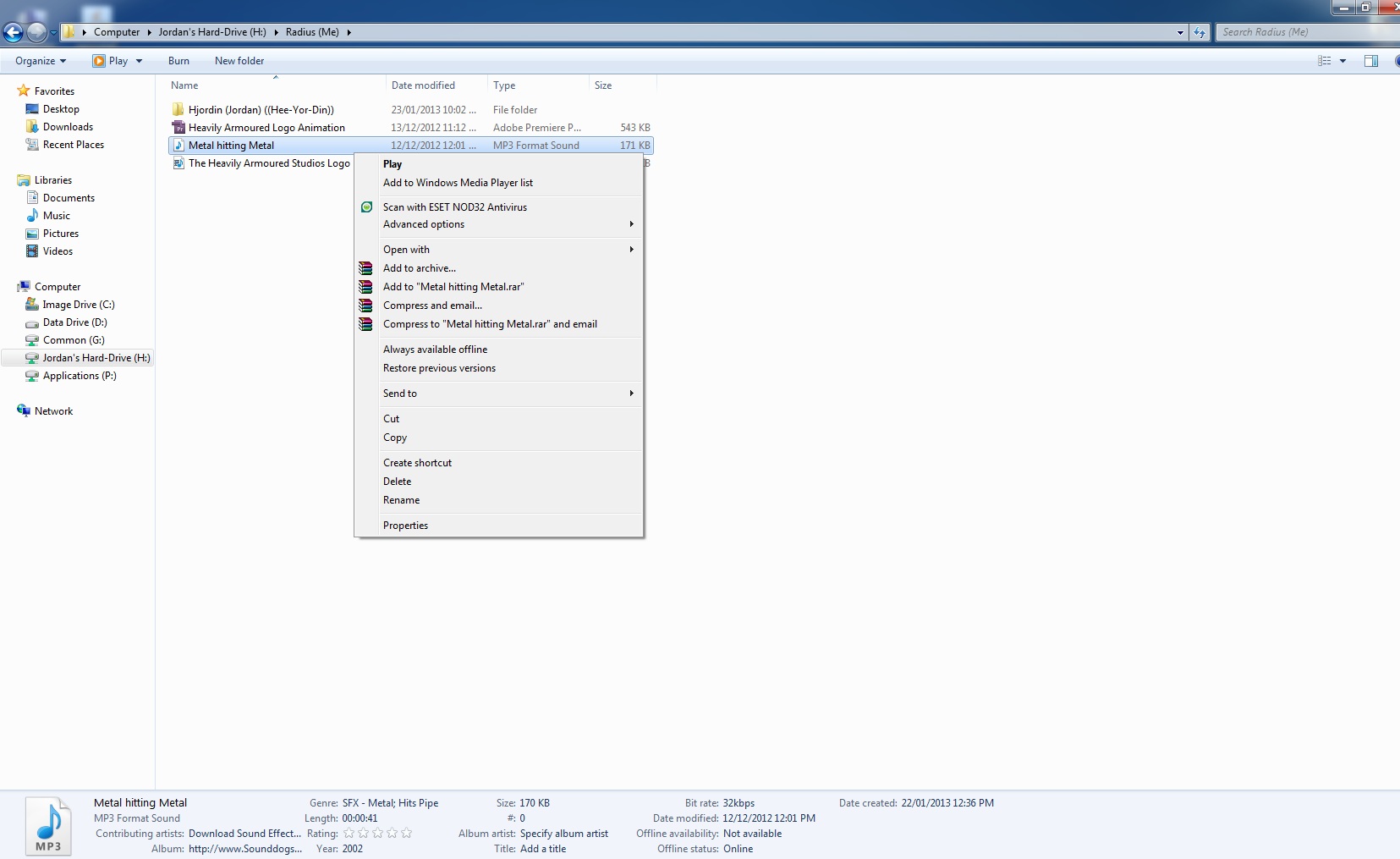Go back using the Back arrow button
The width and height of the screenshot is (1400, 859).
[13, 33]
